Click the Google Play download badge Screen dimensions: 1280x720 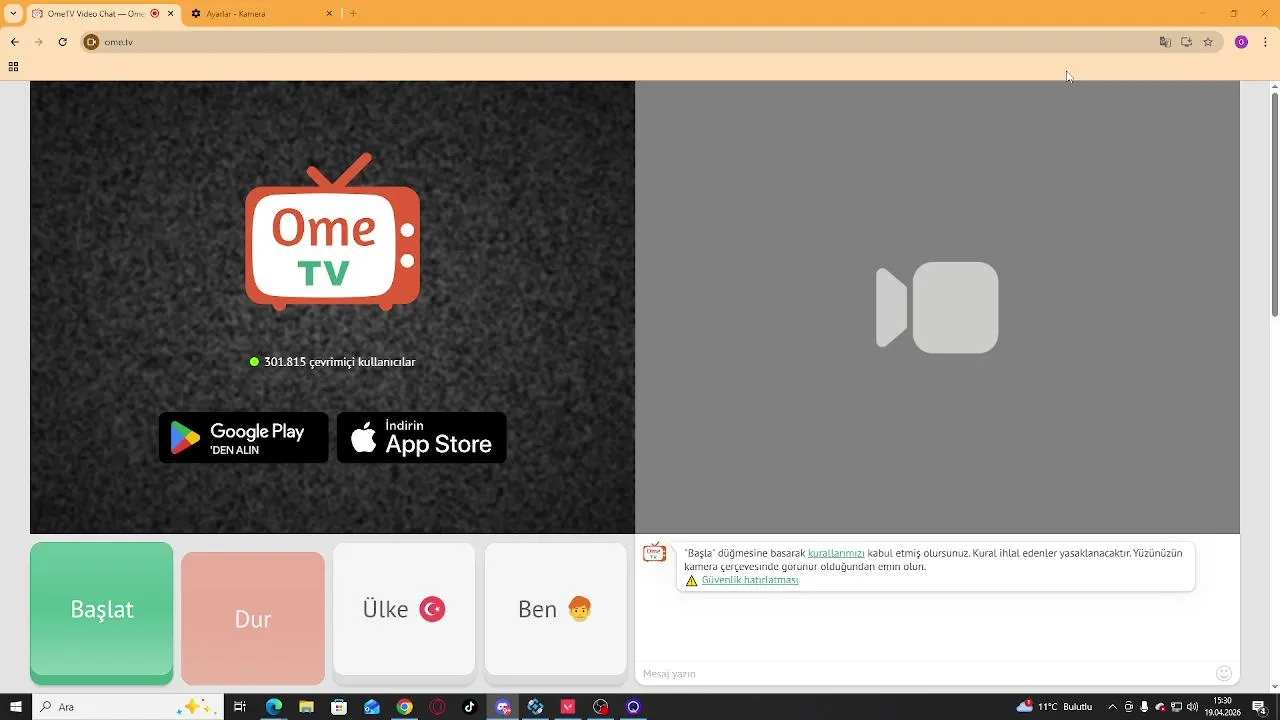243,438
